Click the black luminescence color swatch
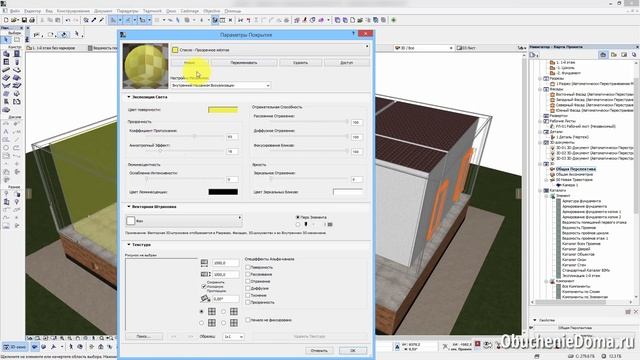 [x=223, y=192]
